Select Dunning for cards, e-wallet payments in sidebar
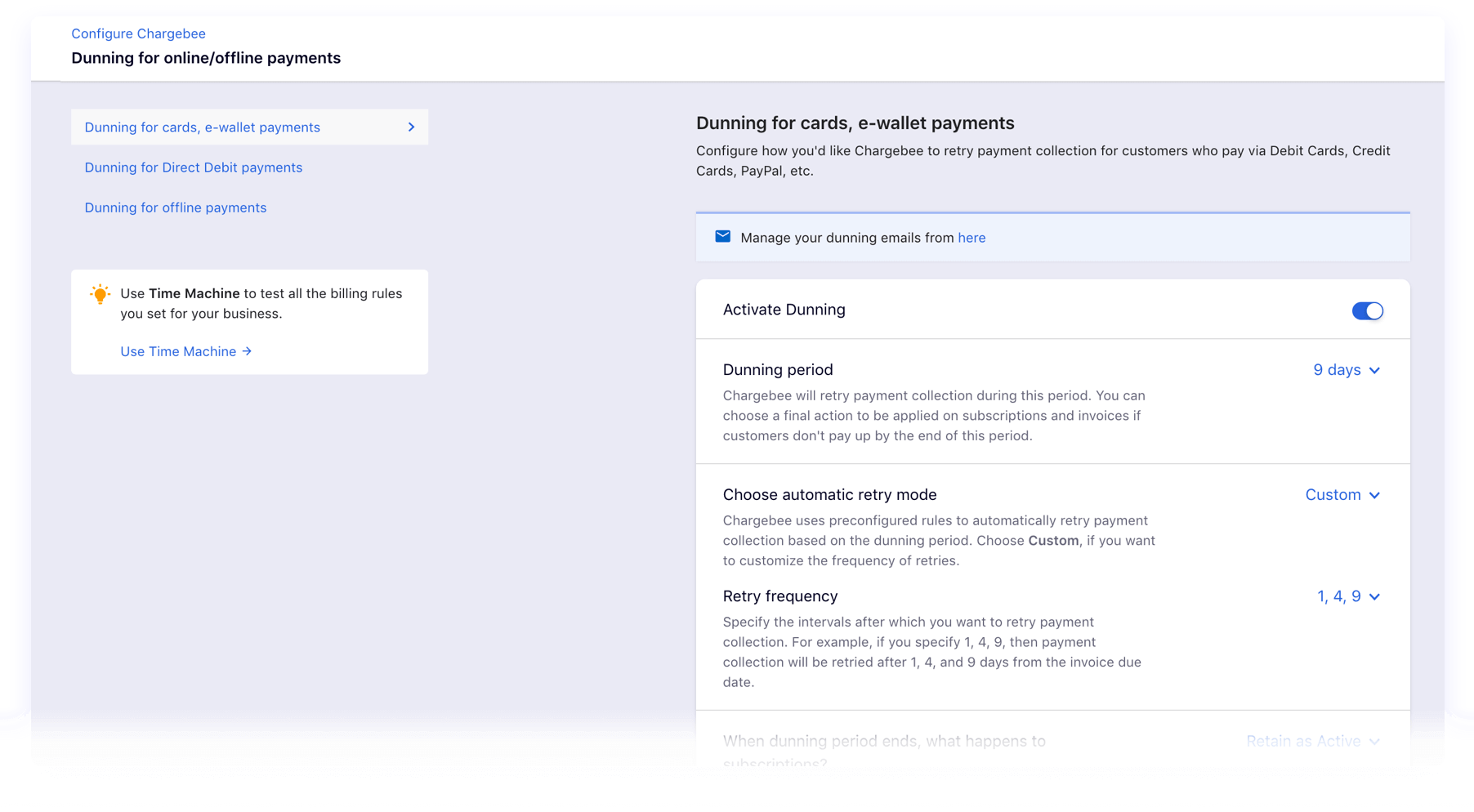Viewport: 1474px width, 812px height. coord(203,127)
